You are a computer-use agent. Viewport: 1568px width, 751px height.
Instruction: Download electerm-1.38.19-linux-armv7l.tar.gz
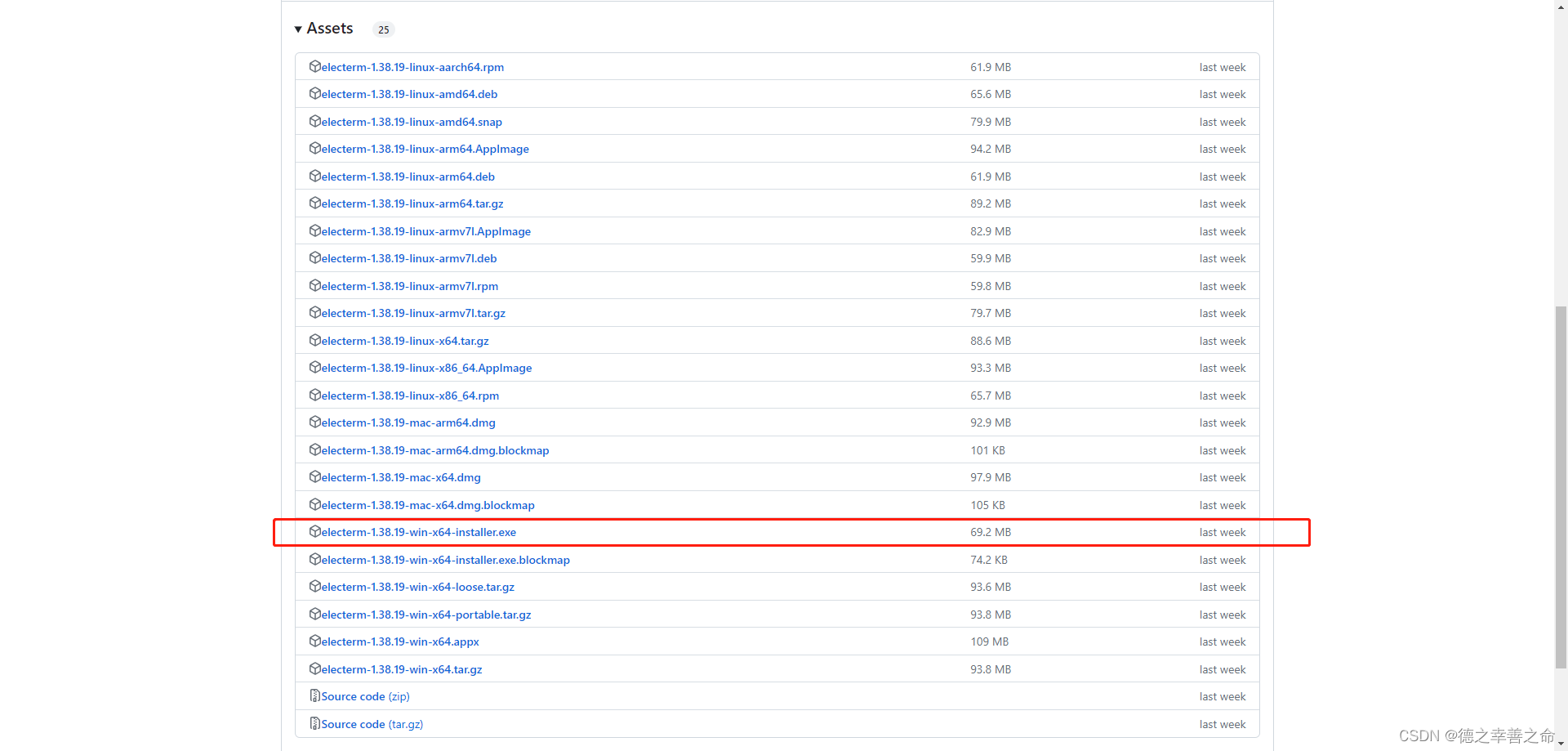(413, 313)
